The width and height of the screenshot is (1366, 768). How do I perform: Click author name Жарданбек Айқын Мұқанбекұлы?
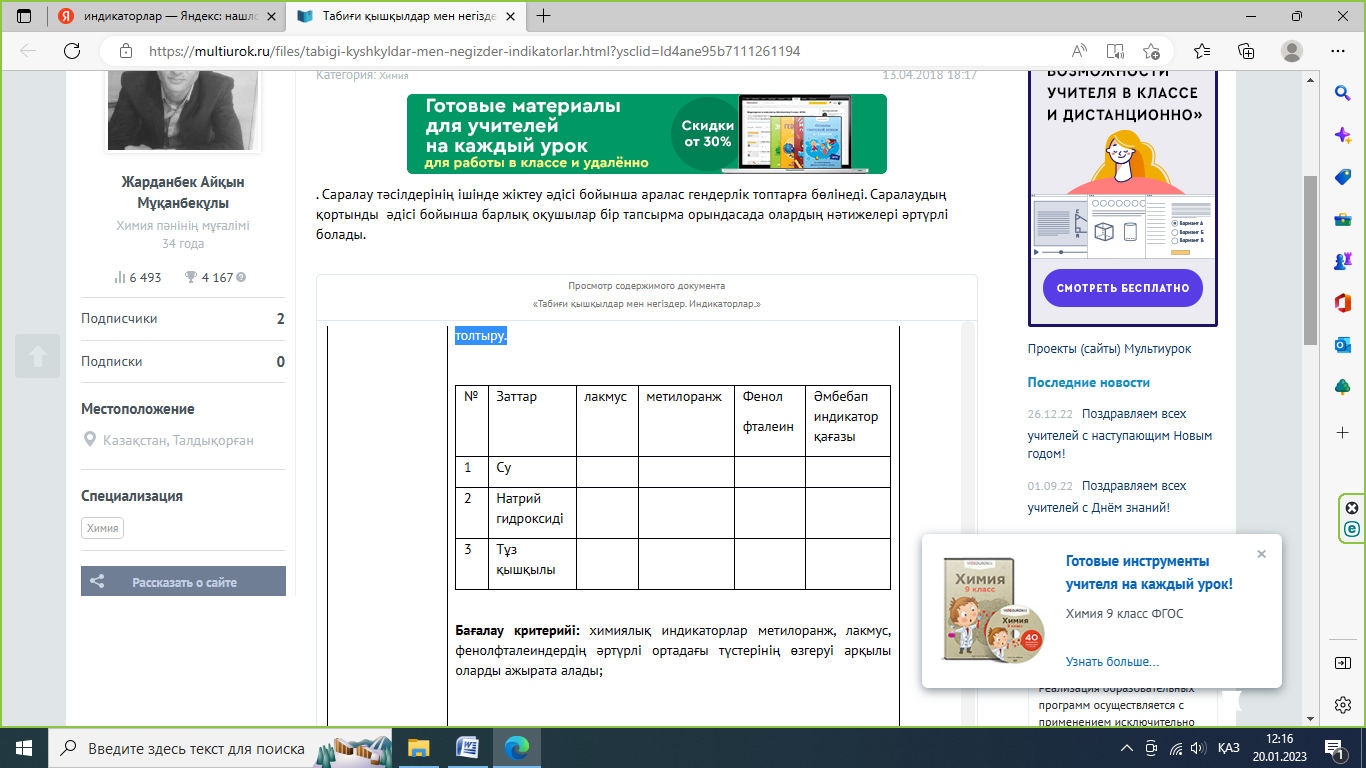tap(182, 192)
